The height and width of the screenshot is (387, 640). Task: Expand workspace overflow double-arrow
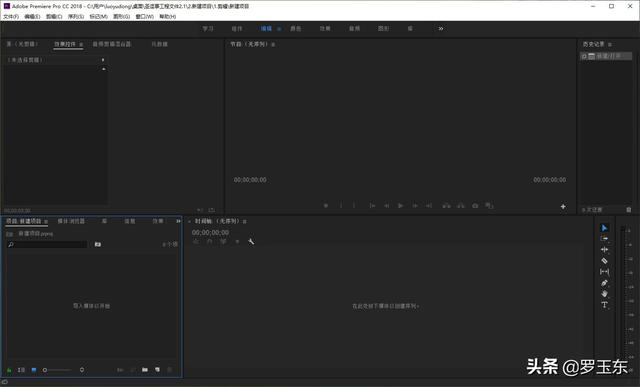point(441,29)
